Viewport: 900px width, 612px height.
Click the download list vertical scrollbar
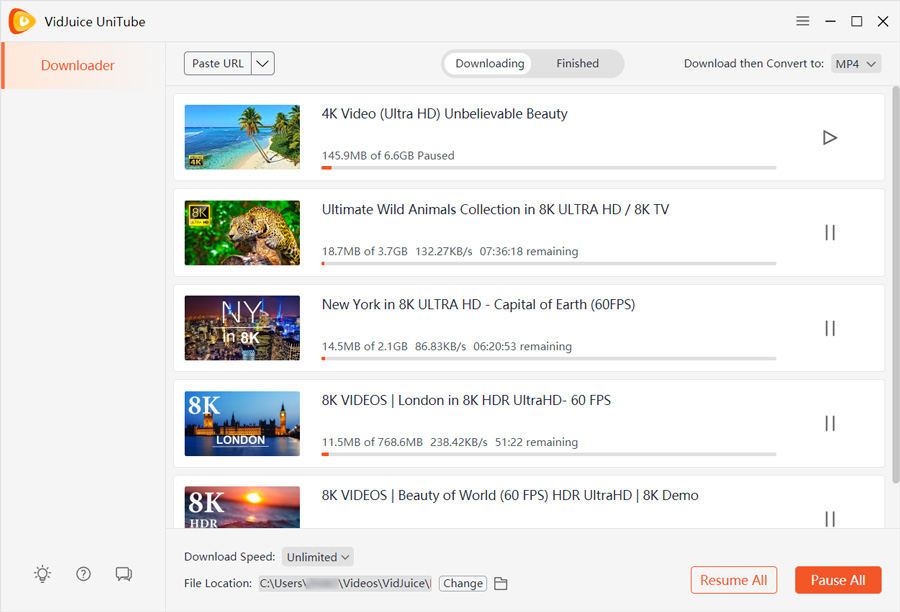[895, 284]
